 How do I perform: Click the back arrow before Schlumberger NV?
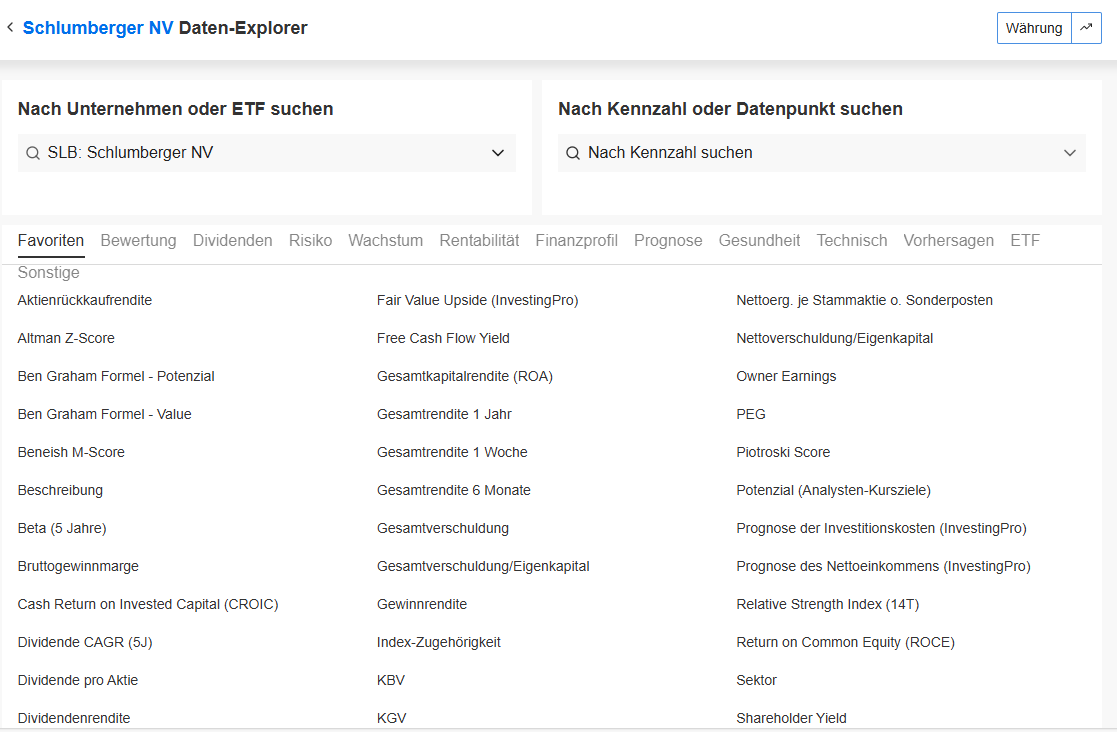coord(10,28)
